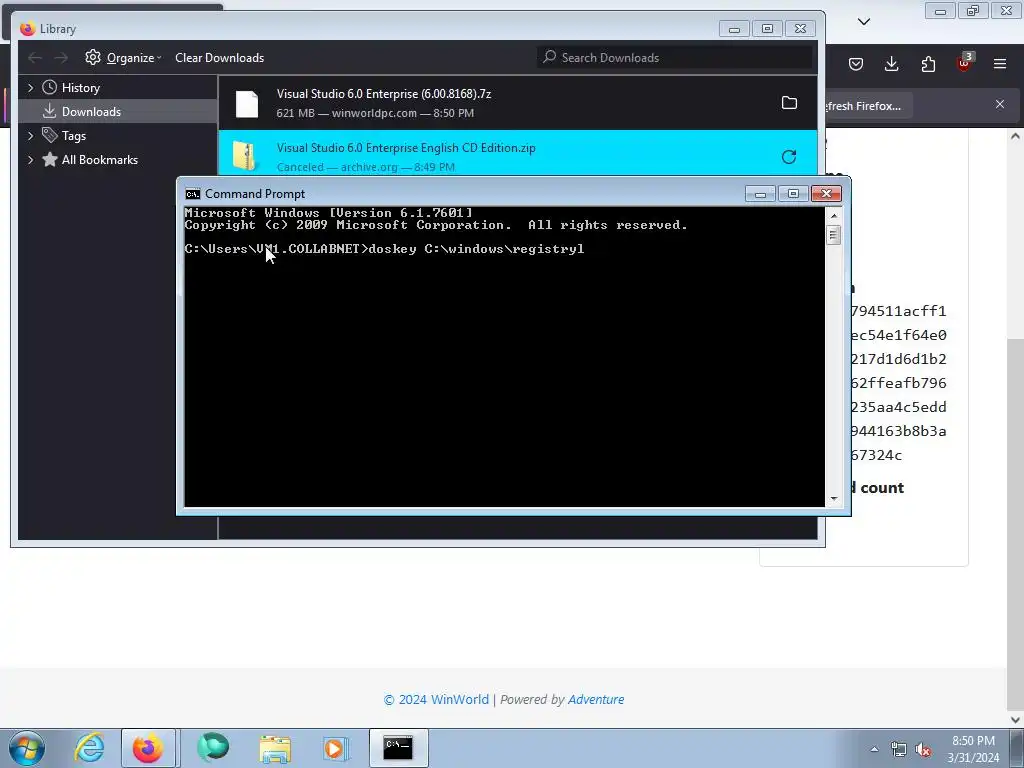
Task: Open Windows Media Player from taskbar
Action: pos(336,748)
